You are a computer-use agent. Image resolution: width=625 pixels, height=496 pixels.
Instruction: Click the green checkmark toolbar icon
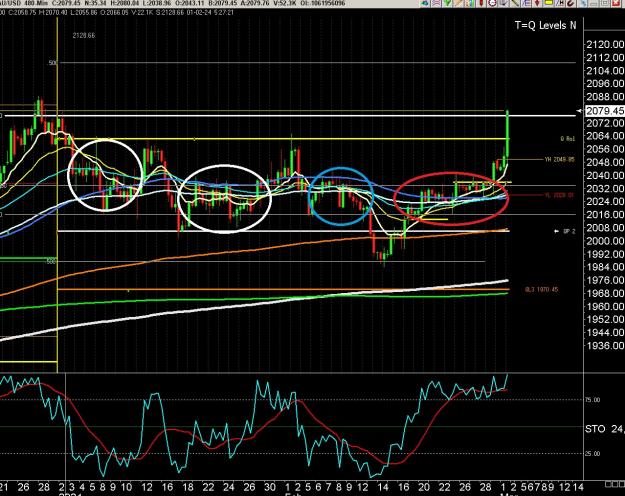447,3
